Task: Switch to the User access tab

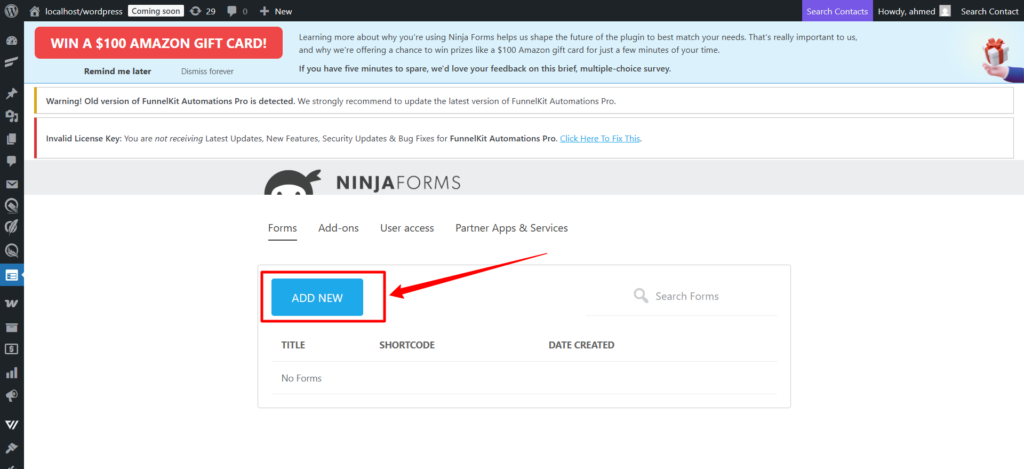Action: tap(407, 228)
